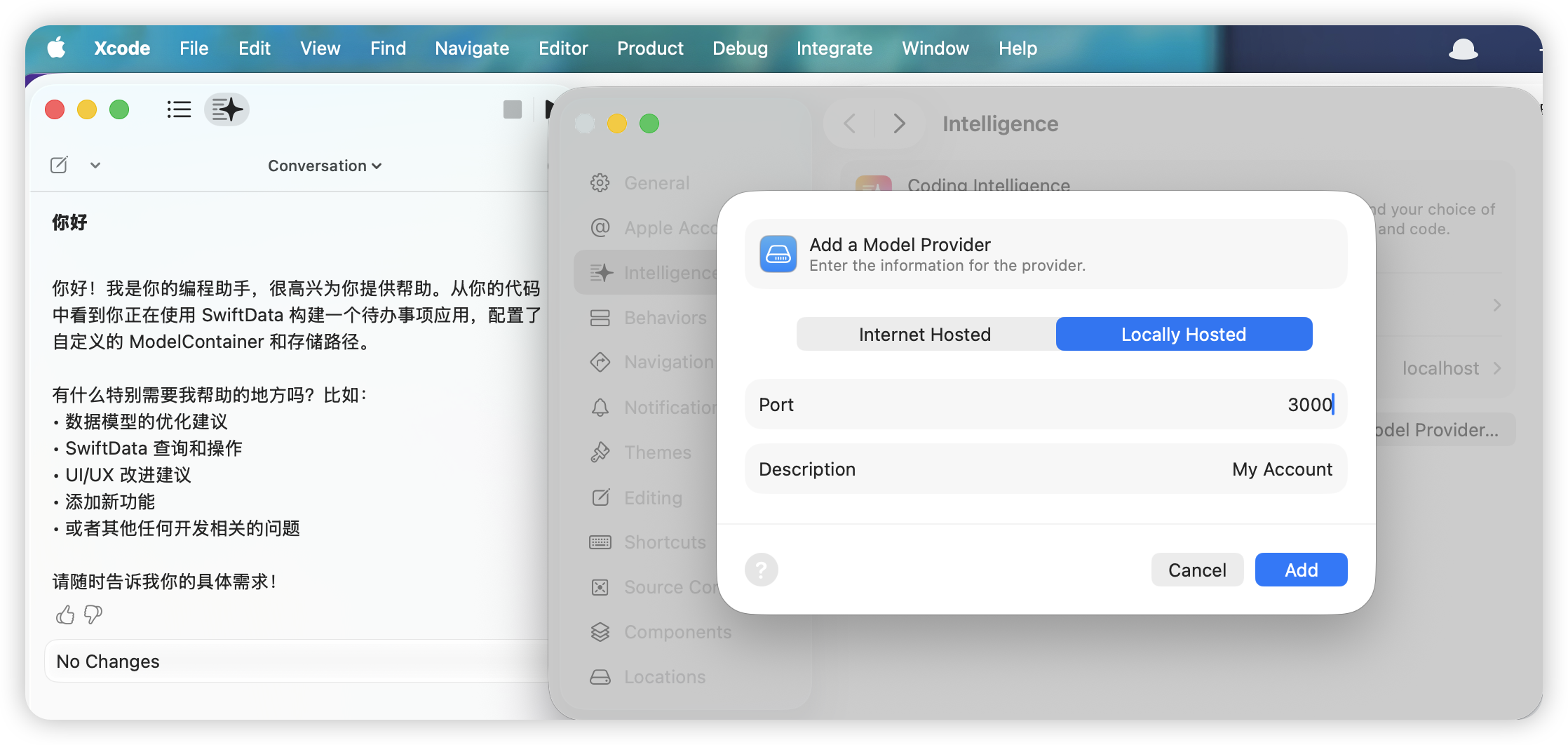
Task: Click the Port input field
Action: (x=1046, y=404)
